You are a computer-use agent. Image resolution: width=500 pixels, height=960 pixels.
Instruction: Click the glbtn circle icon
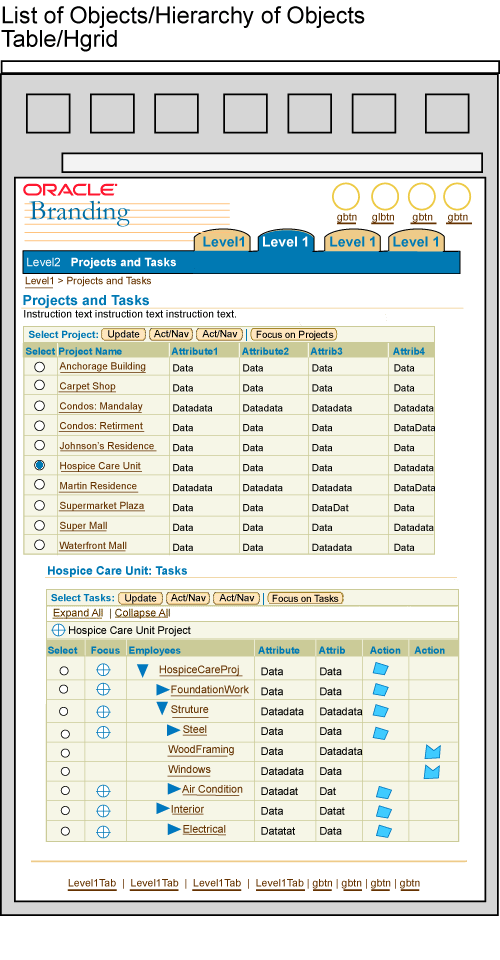[x=385, y=197]
